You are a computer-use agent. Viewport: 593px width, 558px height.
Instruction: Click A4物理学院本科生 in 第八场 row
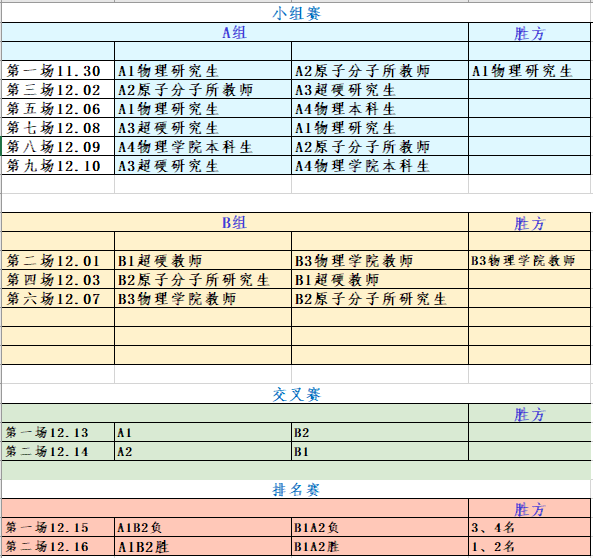tap(203, 146)
